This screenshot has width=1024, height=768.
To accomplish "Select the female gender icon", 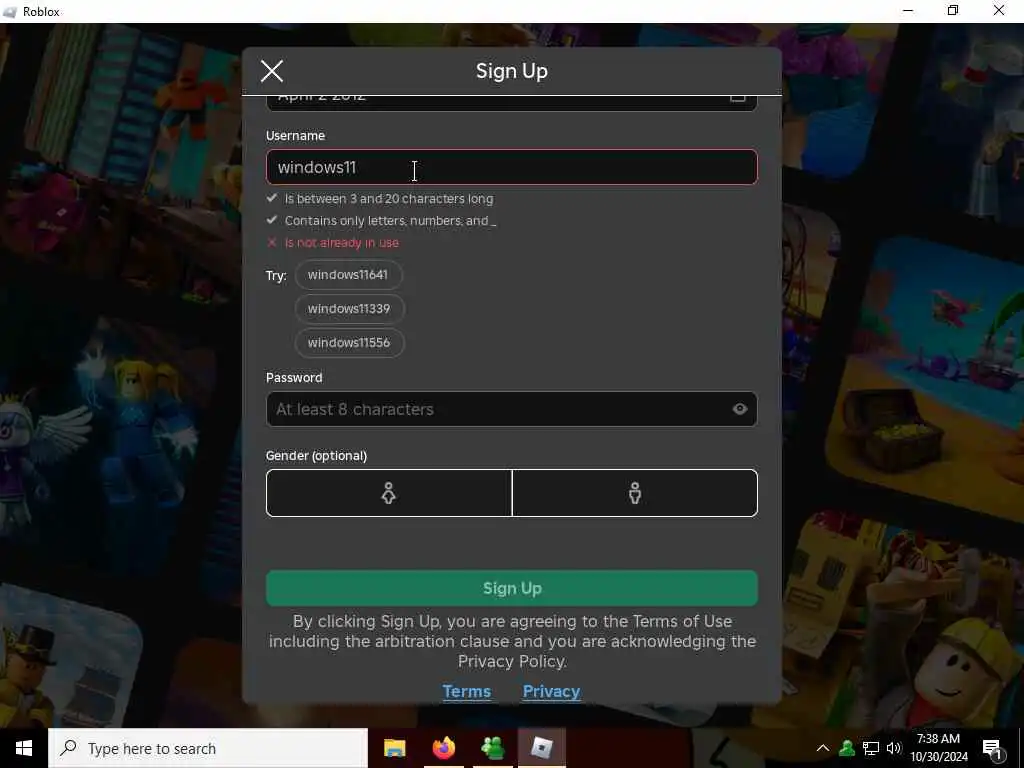I will (389, 493).
